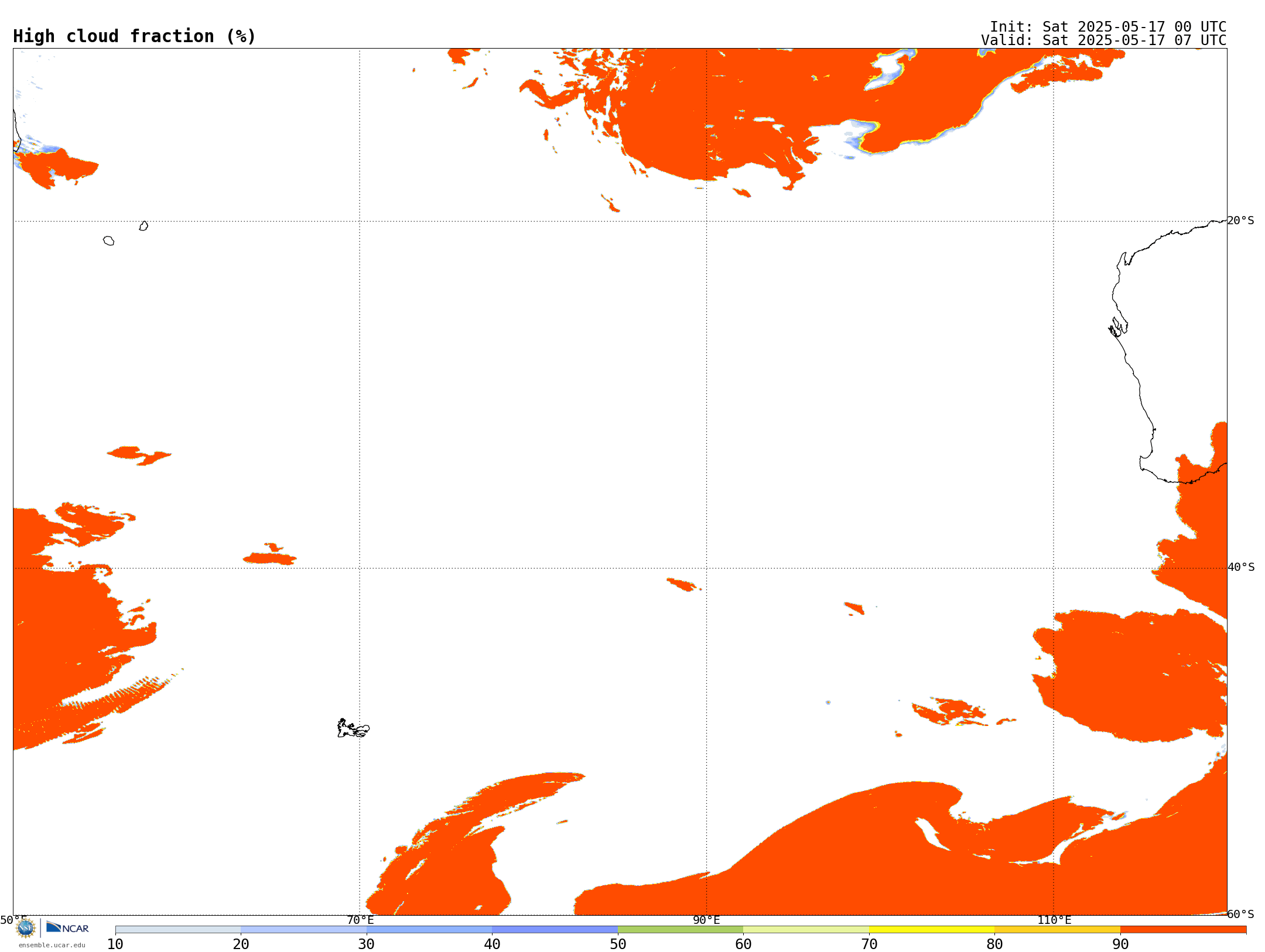1265x952 pixels.
Task: Pick the 80–90 gold colorbar segment
Action: [x=1057, y=930]
